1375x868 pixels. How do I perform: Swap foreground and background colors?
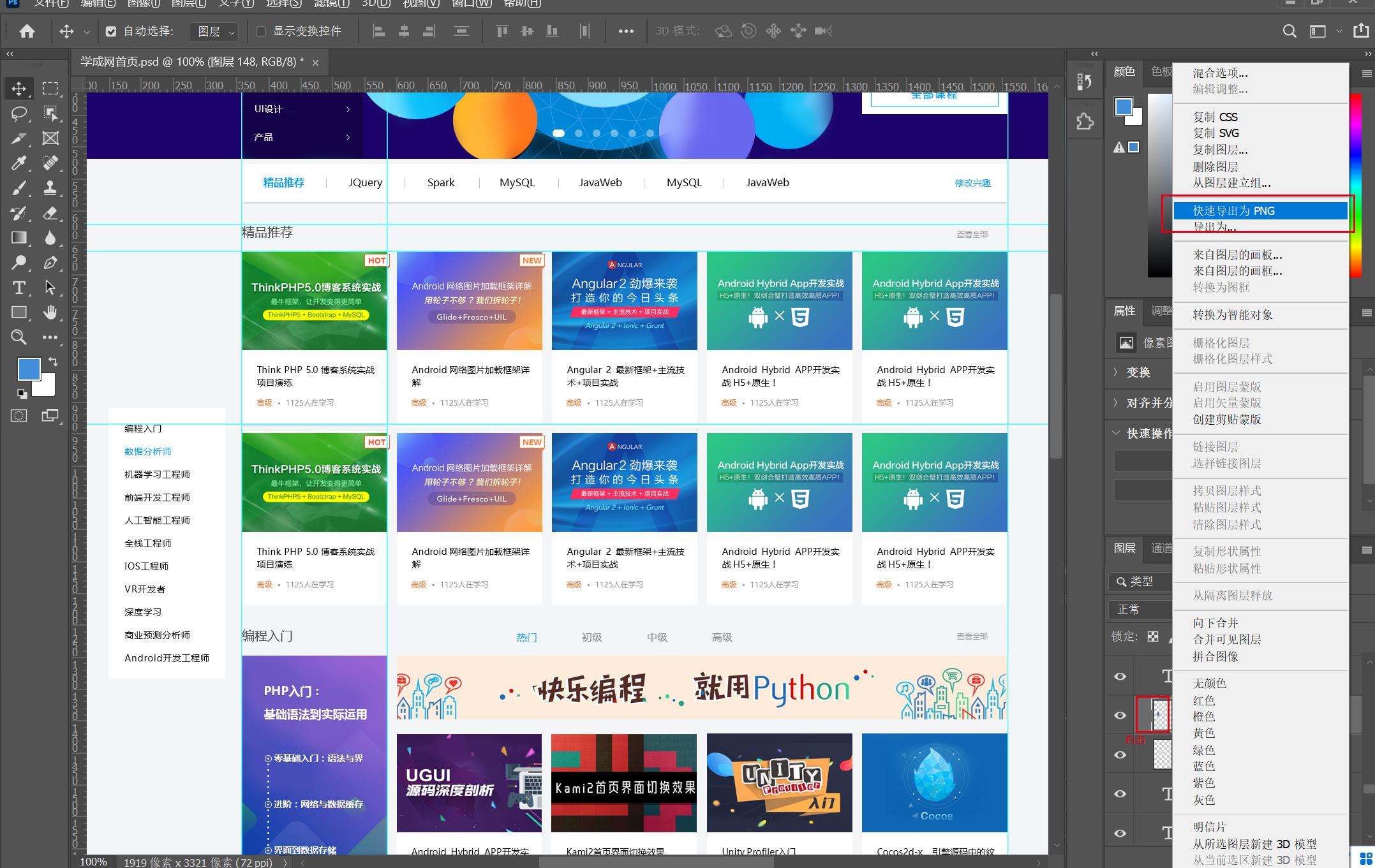click(54, 361)
